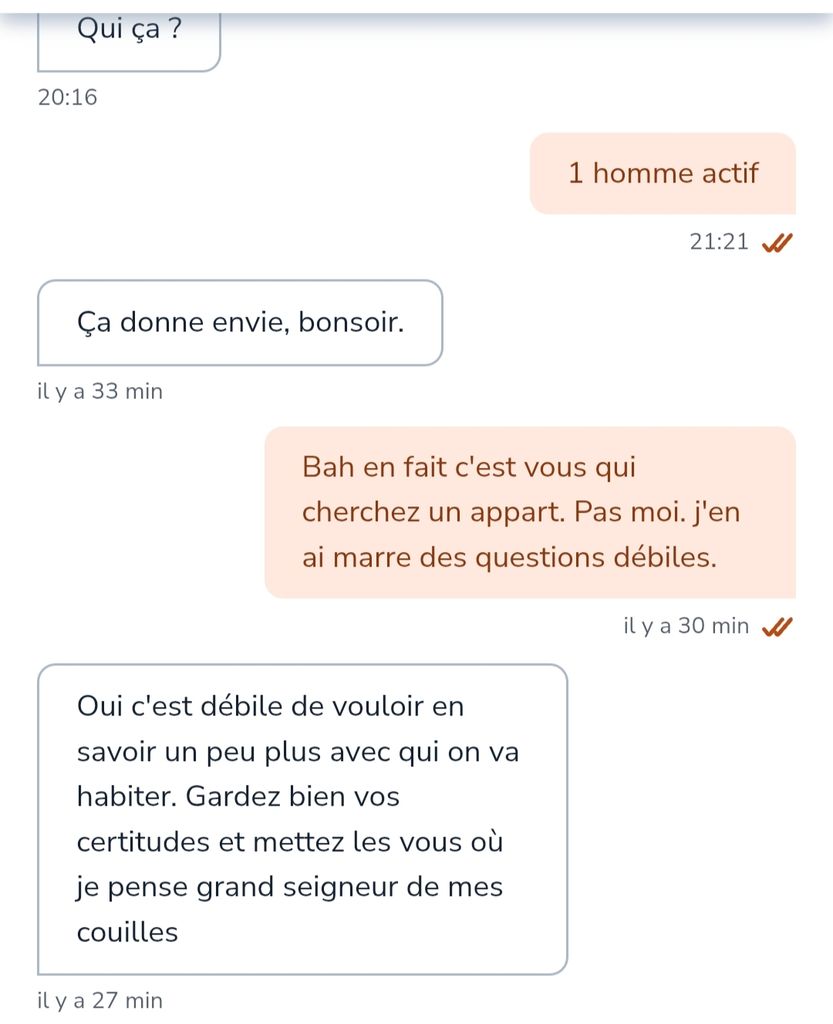Viewport: 833px width, 1024px height.
Task: Click the 20:16 timestamp
Action: (x=67, y=97)
